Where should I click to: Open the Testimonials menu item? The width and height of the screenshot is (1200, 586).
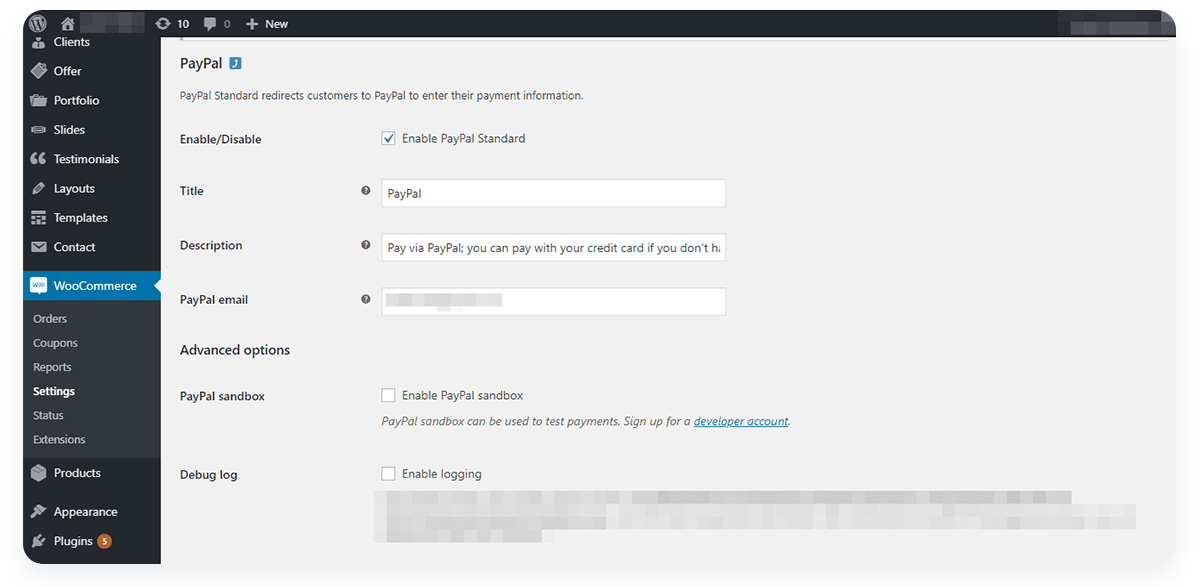click(86, 159)
